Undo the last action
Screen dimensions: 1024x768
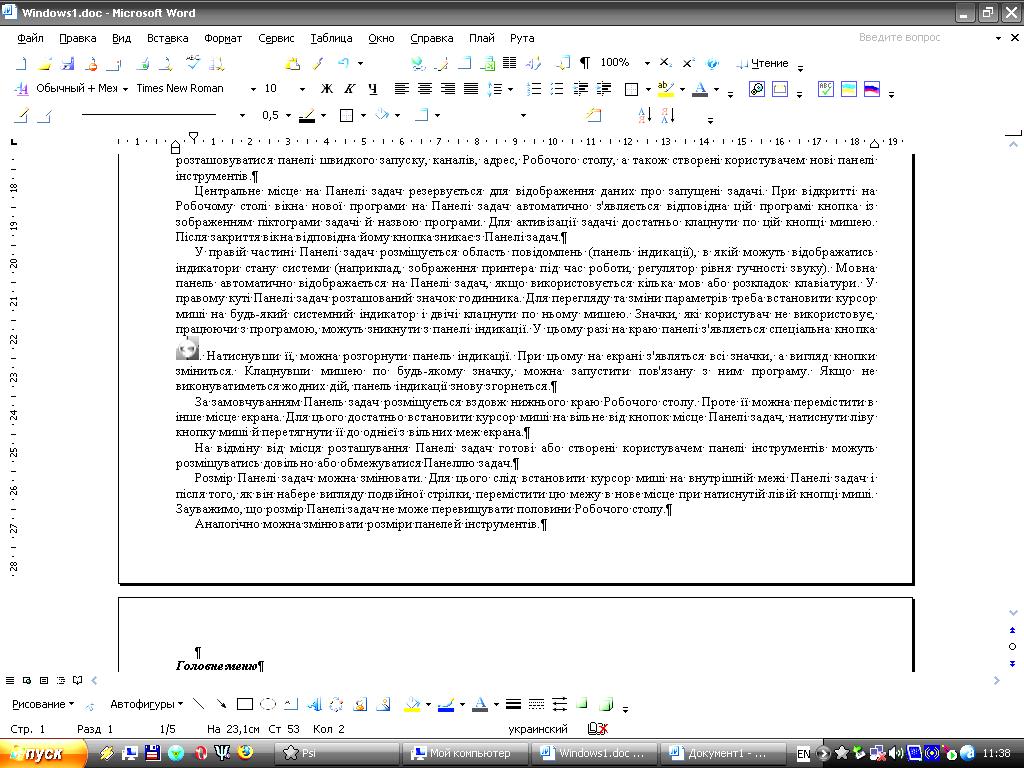point(344,63)
